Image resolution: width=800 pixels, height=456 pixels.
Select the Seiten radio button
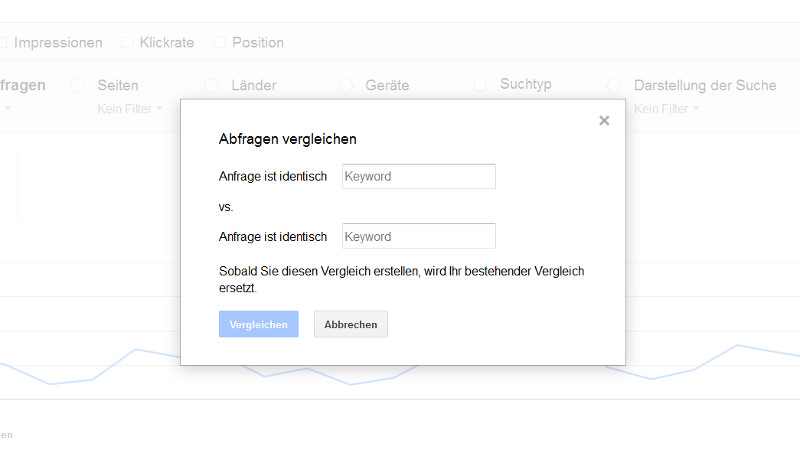78,86
